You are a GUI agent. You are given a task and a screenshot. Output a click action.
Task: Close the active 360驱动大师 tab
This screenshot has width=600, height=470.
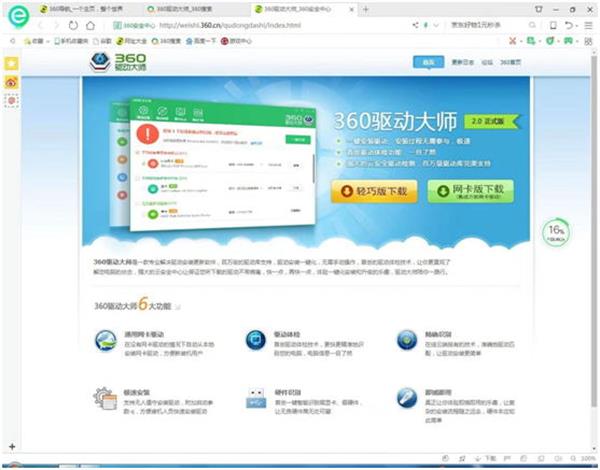click(x=352, y=9)
